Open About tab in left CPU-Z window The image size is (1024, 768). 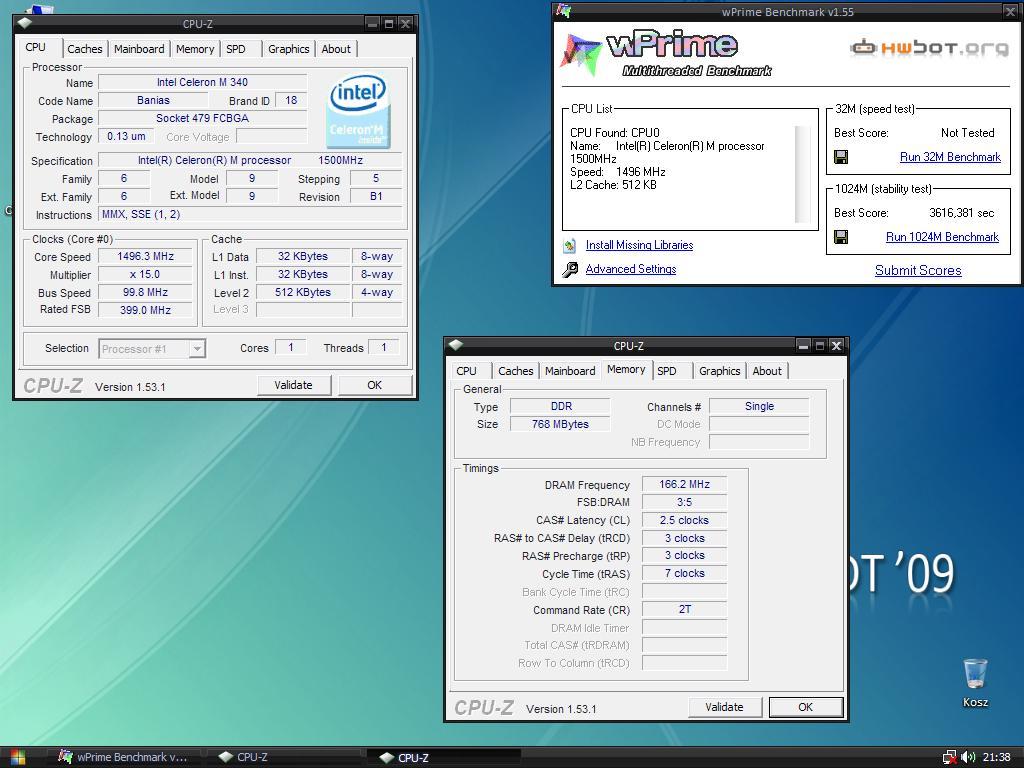pos(336,49)
